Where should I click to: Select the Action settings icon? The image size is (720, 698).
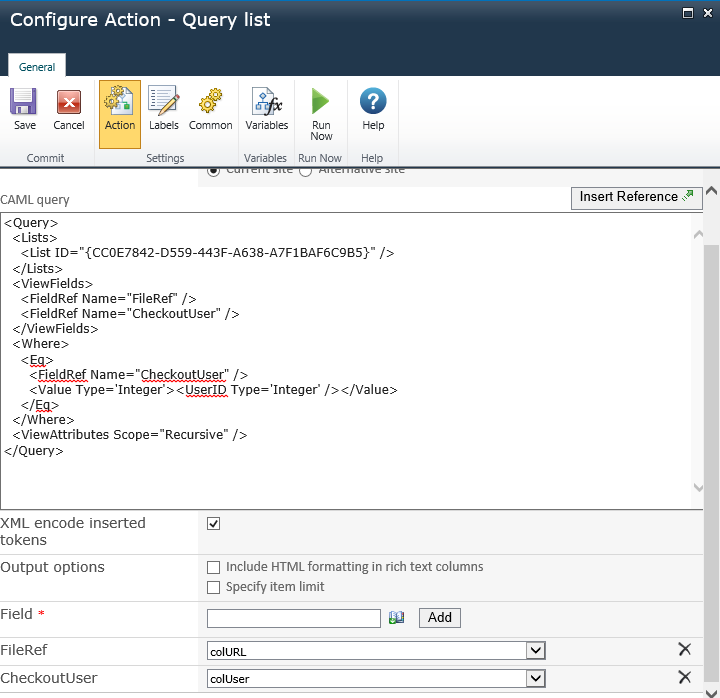pos(120,103)
